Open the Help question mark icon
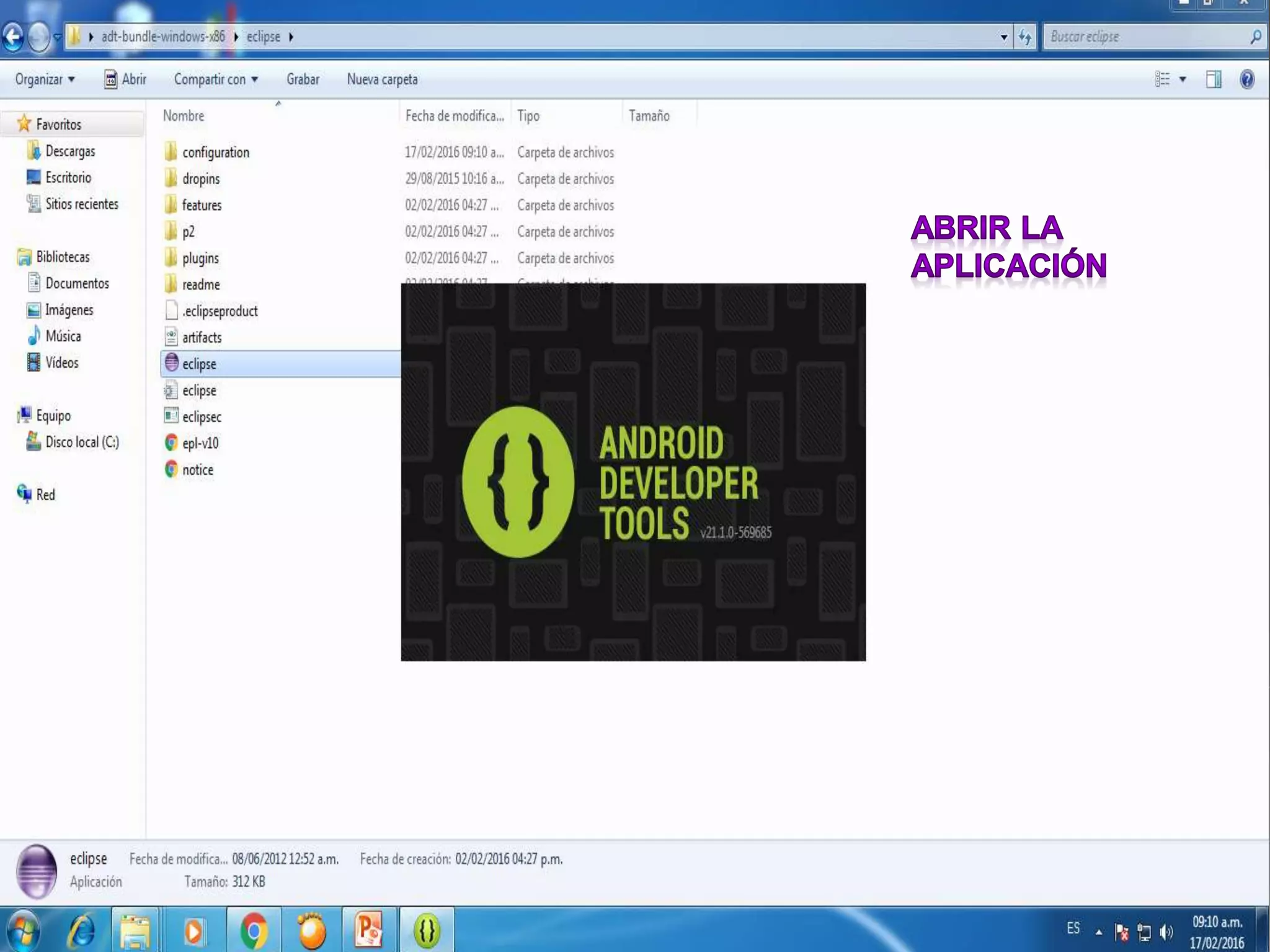Screen dimensions: 1270x952 [1246, 79]
